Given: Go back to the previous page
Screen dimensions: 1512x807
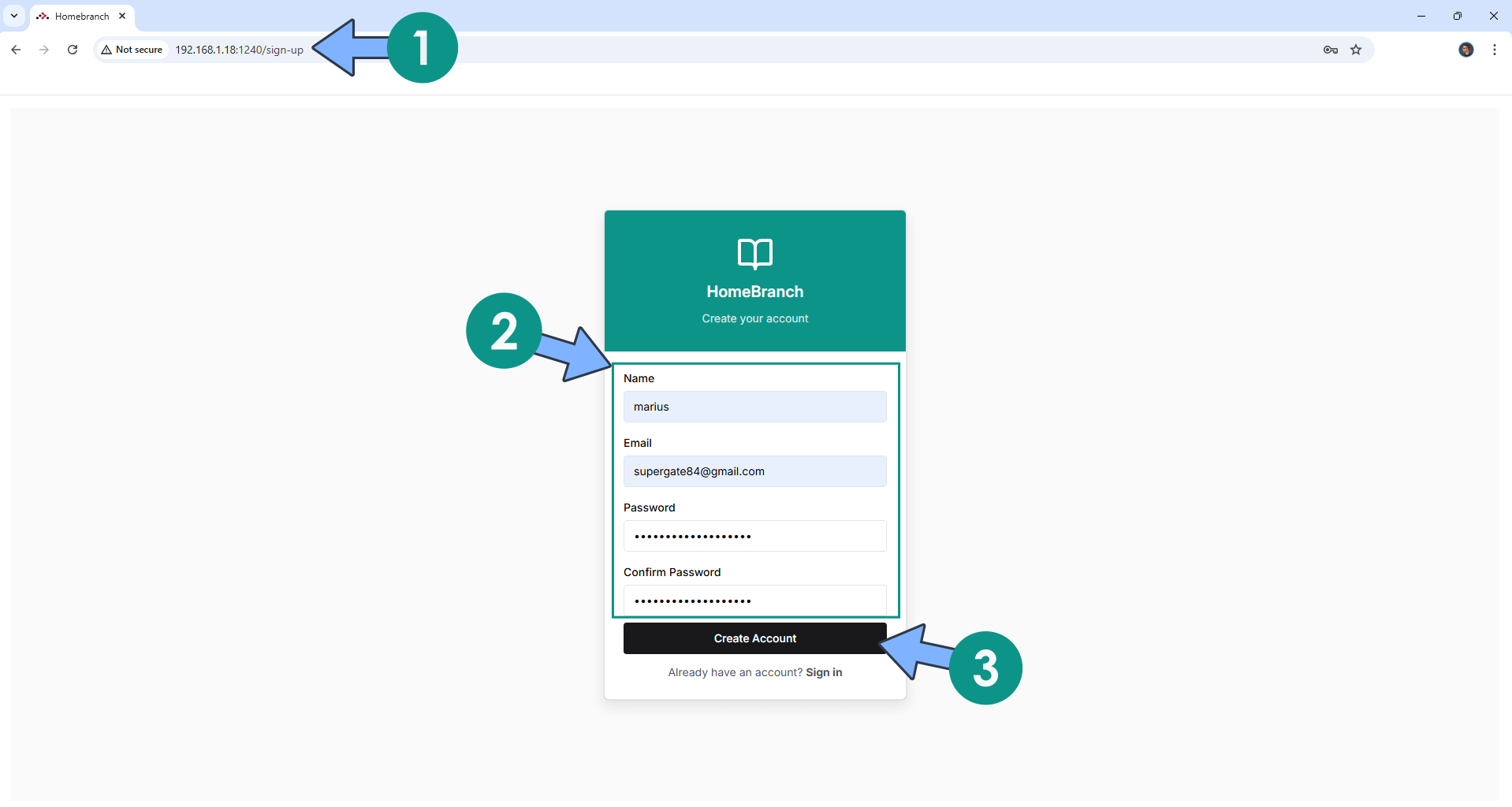Looking at the screenshot, I should (x=16, y=50).
